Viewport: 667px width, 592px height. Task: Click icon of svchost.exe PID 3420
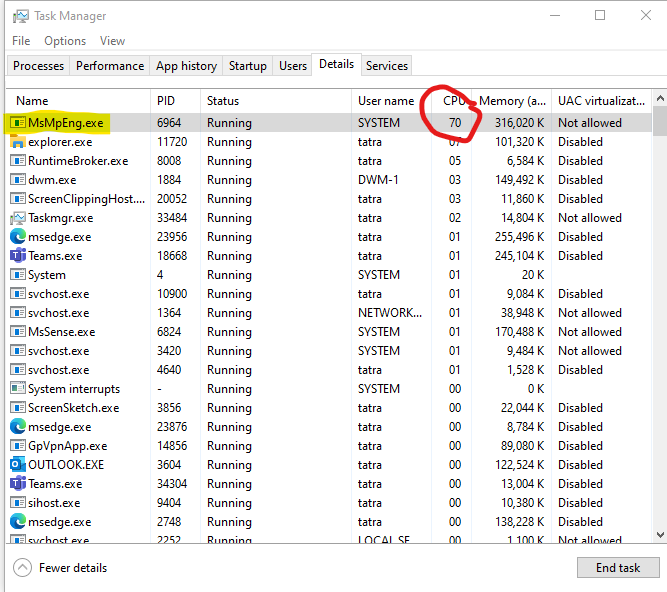pos(17,350)
